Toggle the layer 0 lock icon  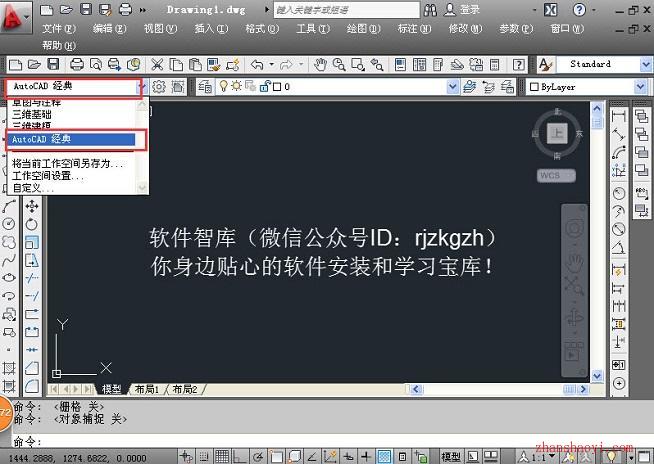tap(265, 86)
